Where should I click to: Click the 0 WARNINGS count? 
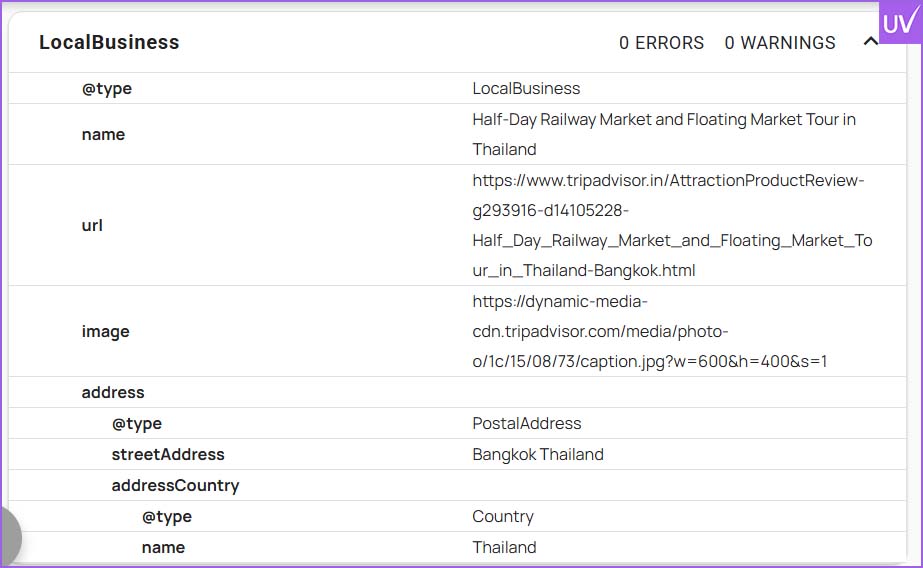780,43
